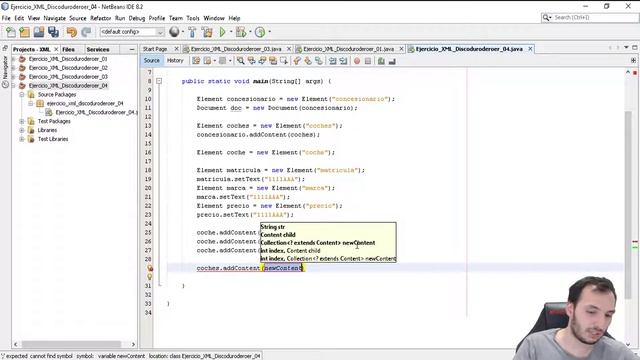Switch to Ejercicio_XML_Discoduroderoer_01.java tab

(349, 49)
